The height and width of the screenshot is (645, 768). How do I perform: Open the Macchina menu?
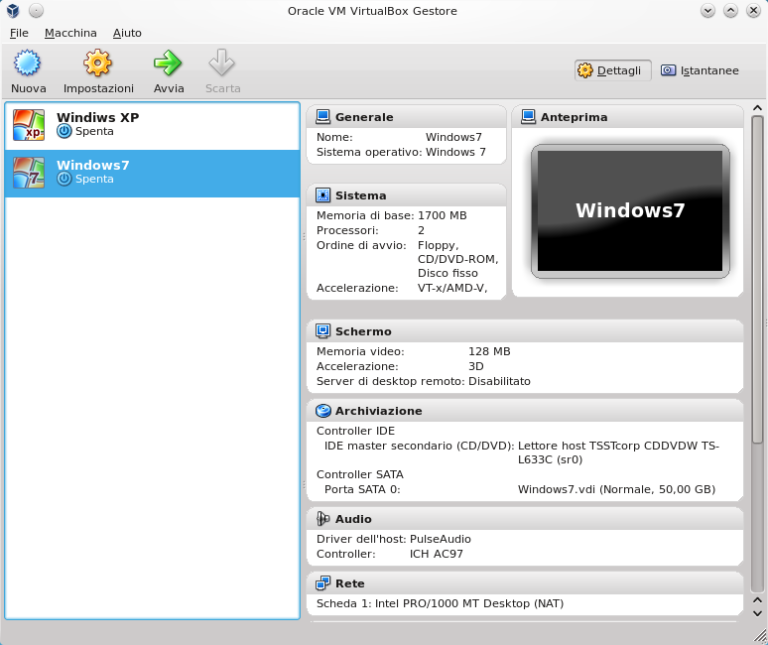tap(70, 33)
